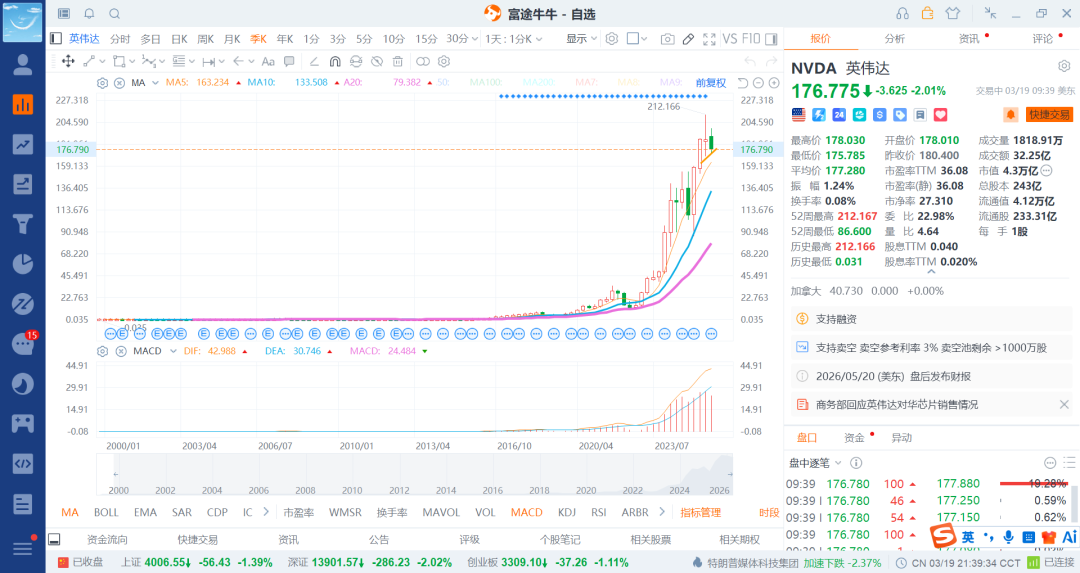Toggle the right side quote panel
1080x573 pixels.
point(771,39)
